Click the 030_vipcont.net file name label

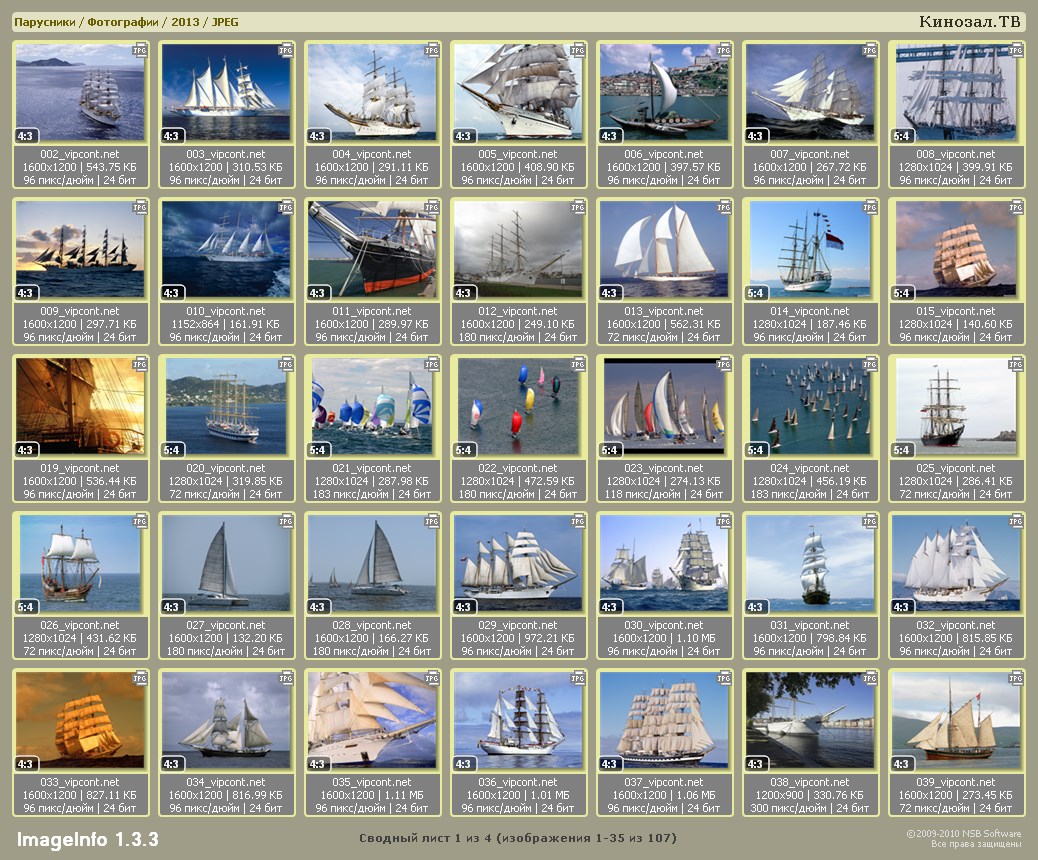664,625
